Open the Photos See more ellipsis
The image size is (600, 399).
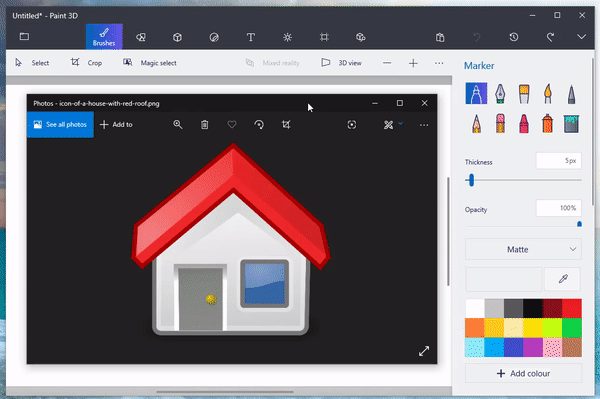point(424,125)
